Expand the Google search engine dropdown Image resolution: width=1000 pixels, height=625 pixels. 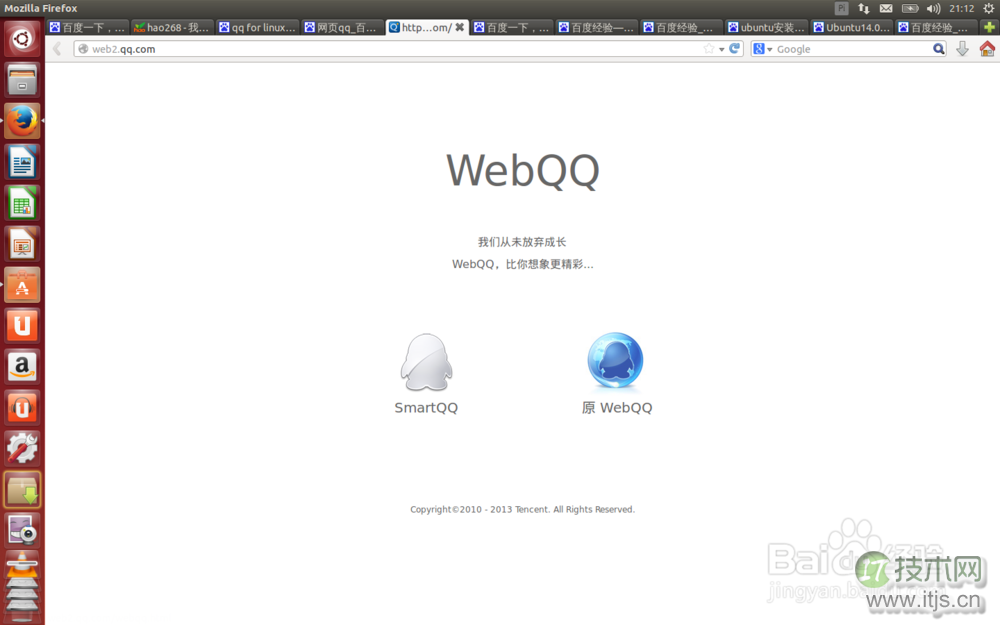764,49
